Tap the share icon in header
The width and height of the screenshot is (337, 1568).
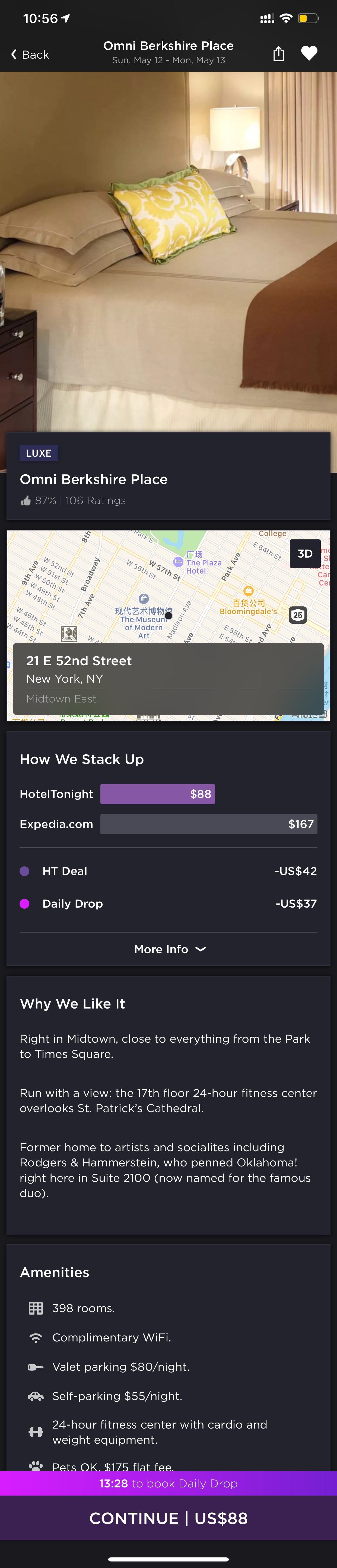(279, 54)
